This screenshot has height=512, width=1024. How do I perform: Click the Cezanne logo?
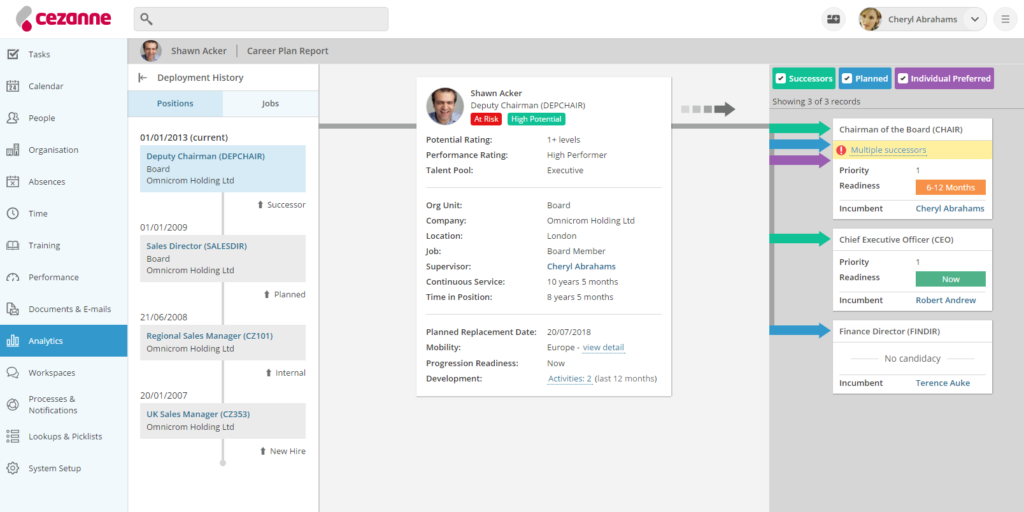click(63, 19)
